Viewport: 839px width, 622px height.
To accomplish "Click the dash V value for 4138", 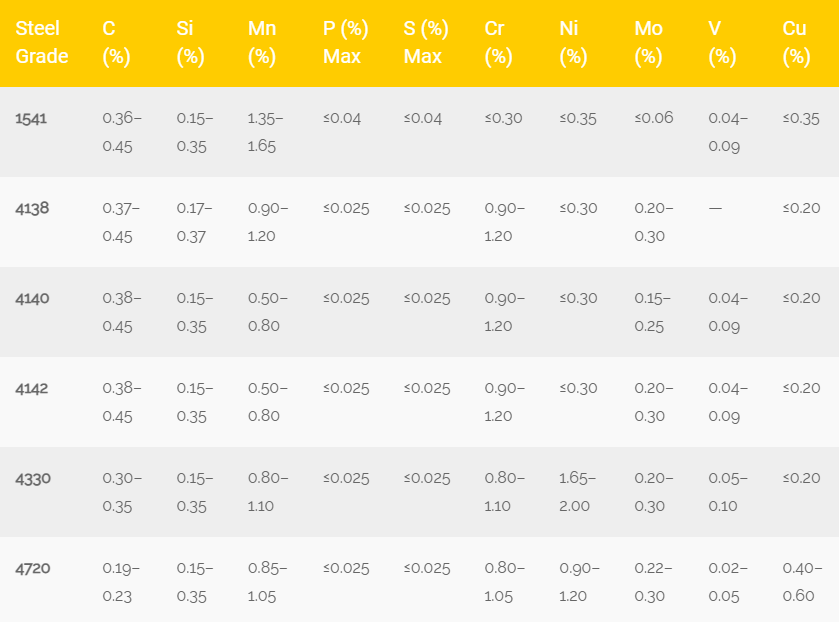I will 715,208.
